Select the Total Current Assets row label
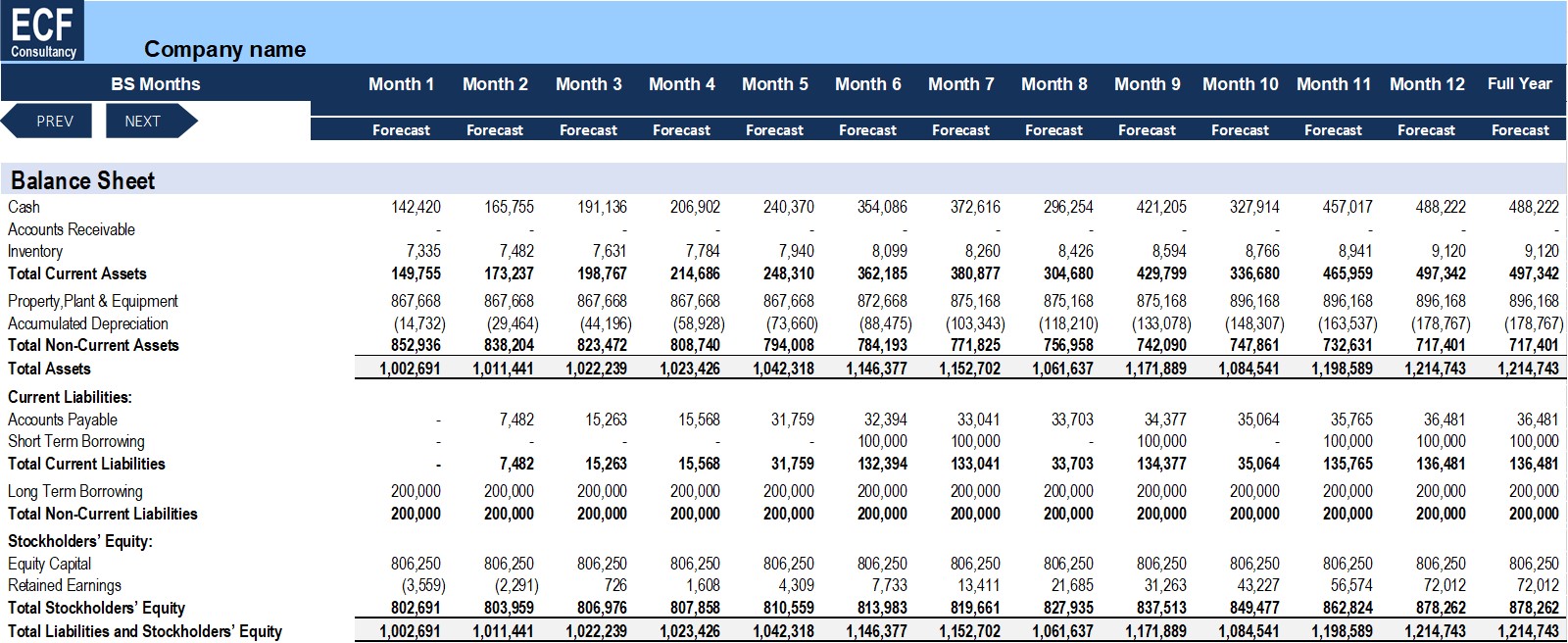This screenshot has width=1568, height=643. point(76,274)
